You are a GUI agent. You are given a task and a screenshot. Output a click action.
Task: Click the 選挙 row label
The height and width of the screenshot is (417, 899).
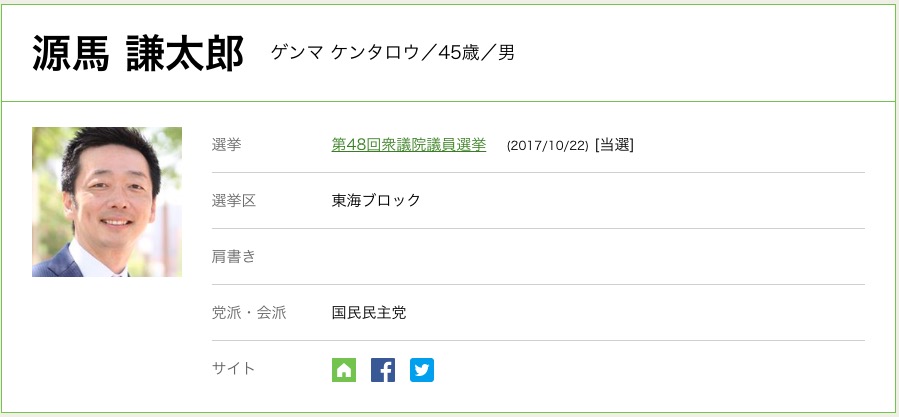pos(227,145)
